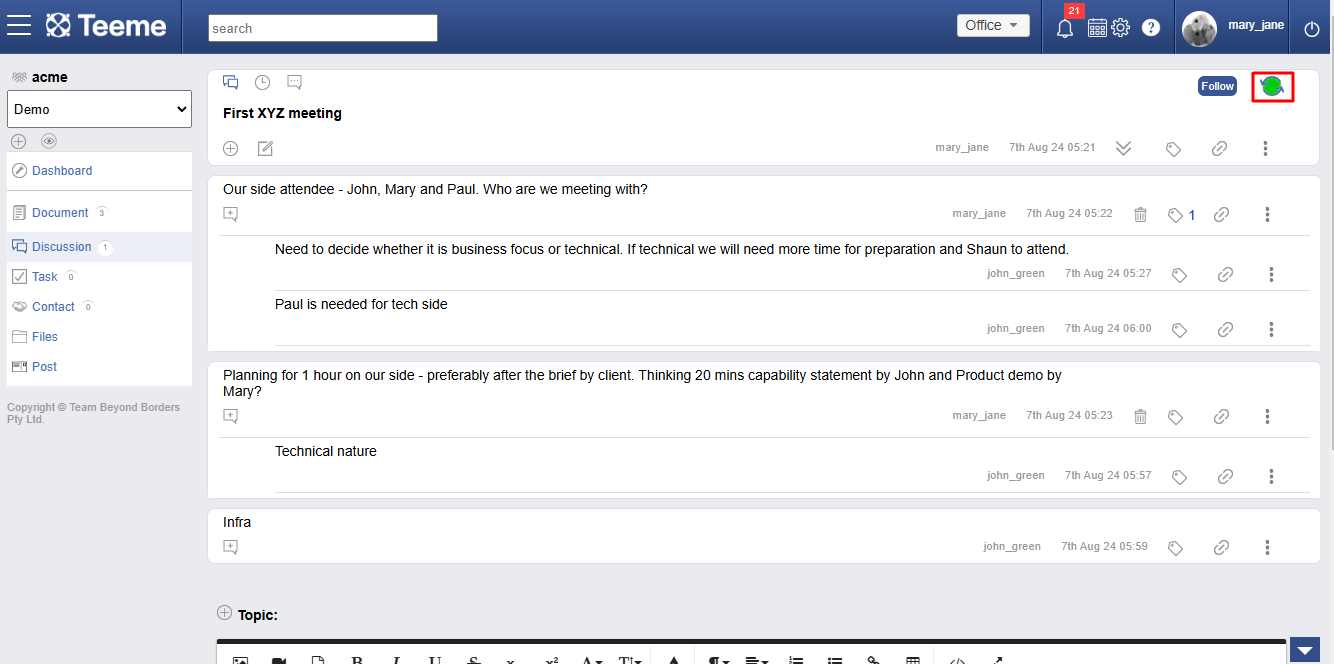
Task: Click mary_jane profile avatar
Action: tap(1199, 29)
